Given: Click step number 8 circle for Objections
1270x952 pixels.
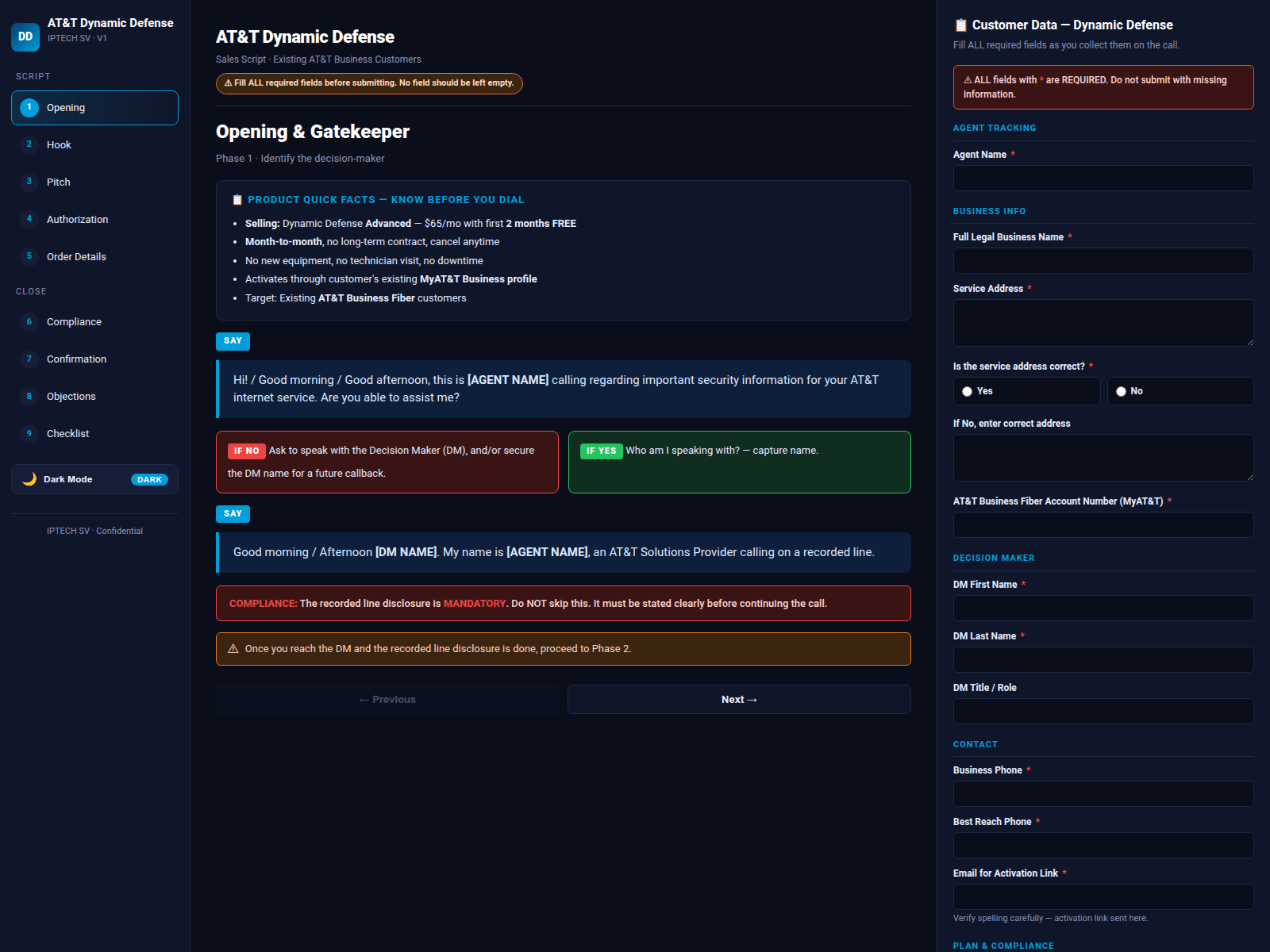Looking at the screenshot, I should tap(29, 396).
